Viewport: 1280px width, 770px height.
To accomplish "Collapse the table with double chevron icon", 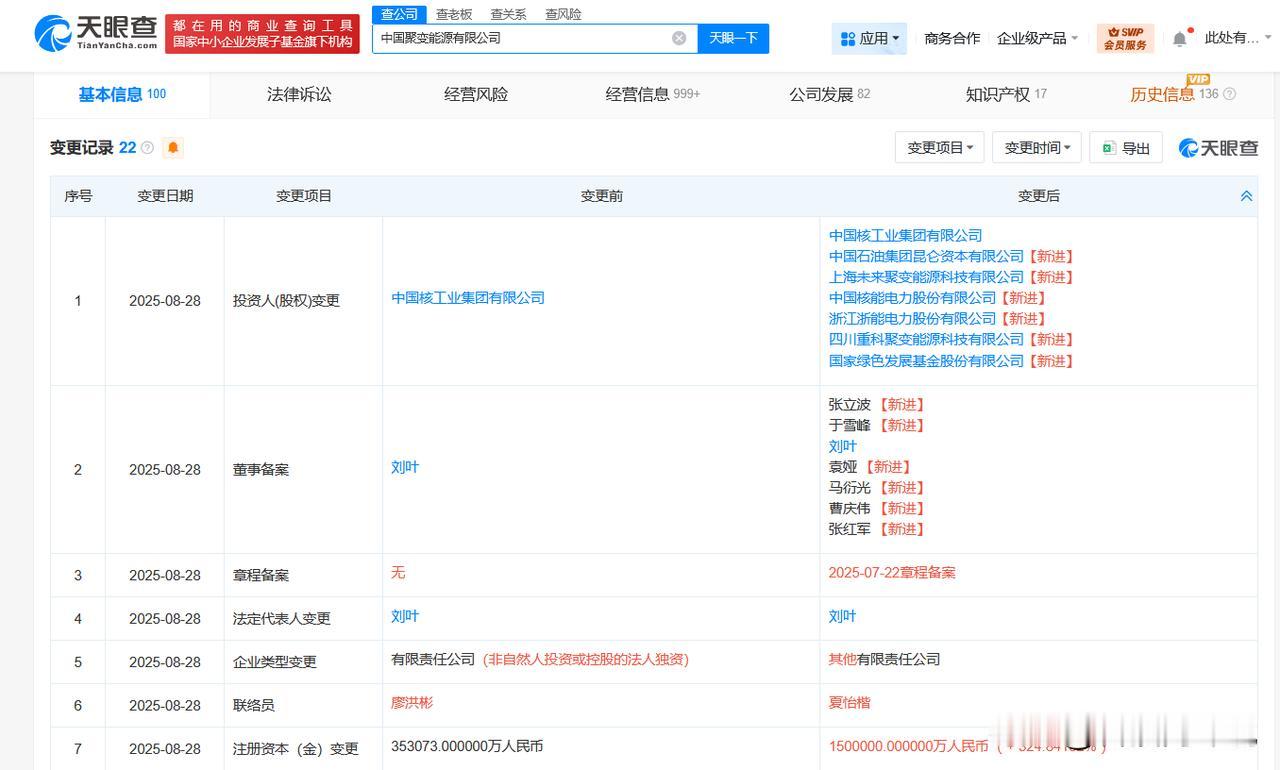I will click(x=1246, y=196).
